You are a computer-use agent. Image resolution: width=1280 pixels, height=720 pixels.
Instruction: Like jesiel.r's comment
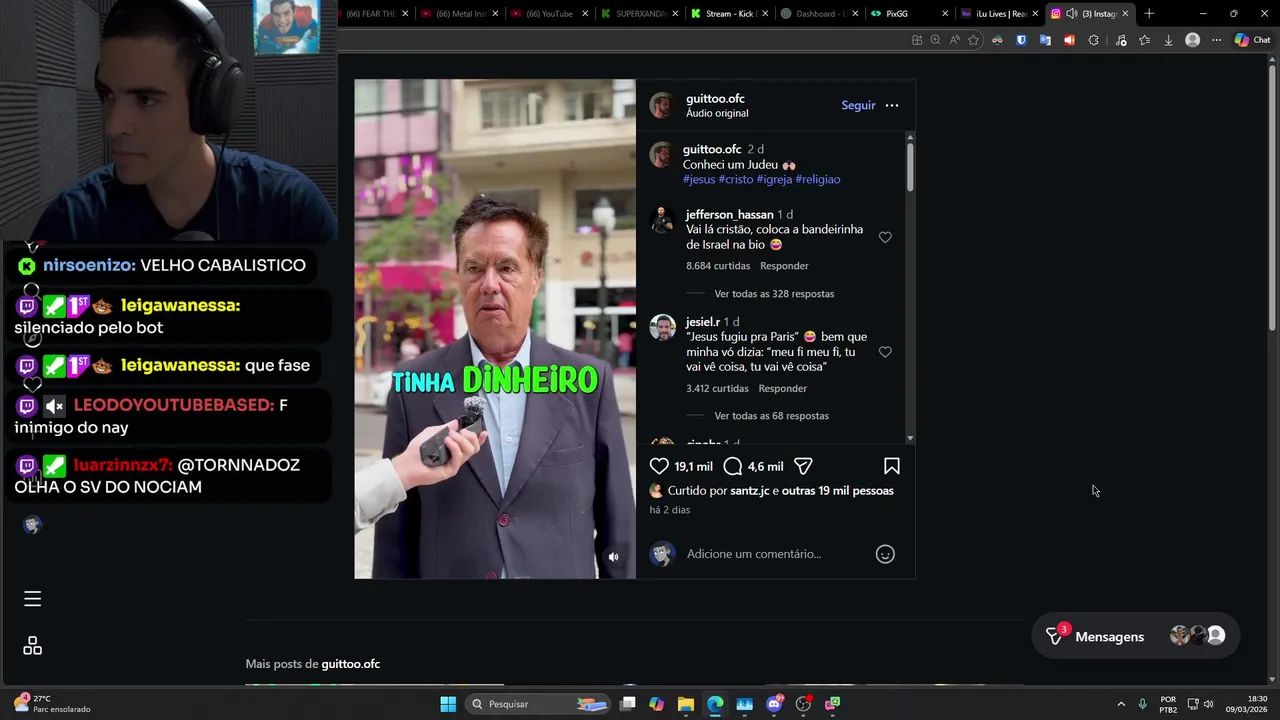[885, 352]
